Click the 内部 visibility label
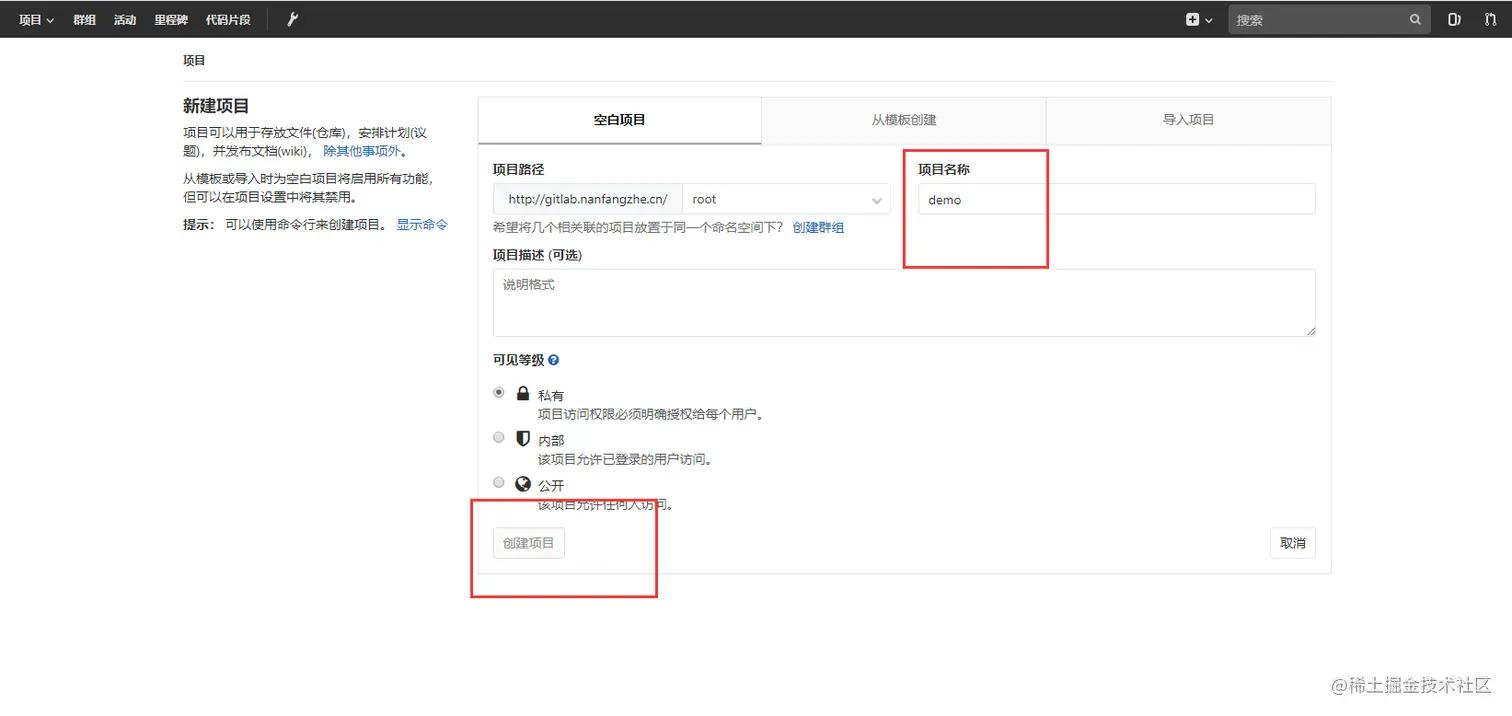 [551, 441]
